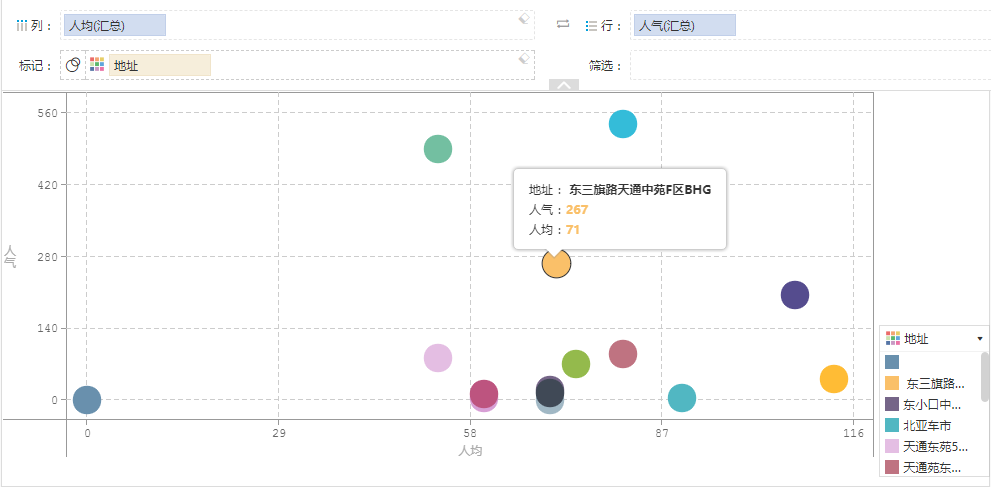Select the 人均(汇总) pill in columns
Image resolution: width=991 pixels, height=487 pixels.
click(114, 25)
